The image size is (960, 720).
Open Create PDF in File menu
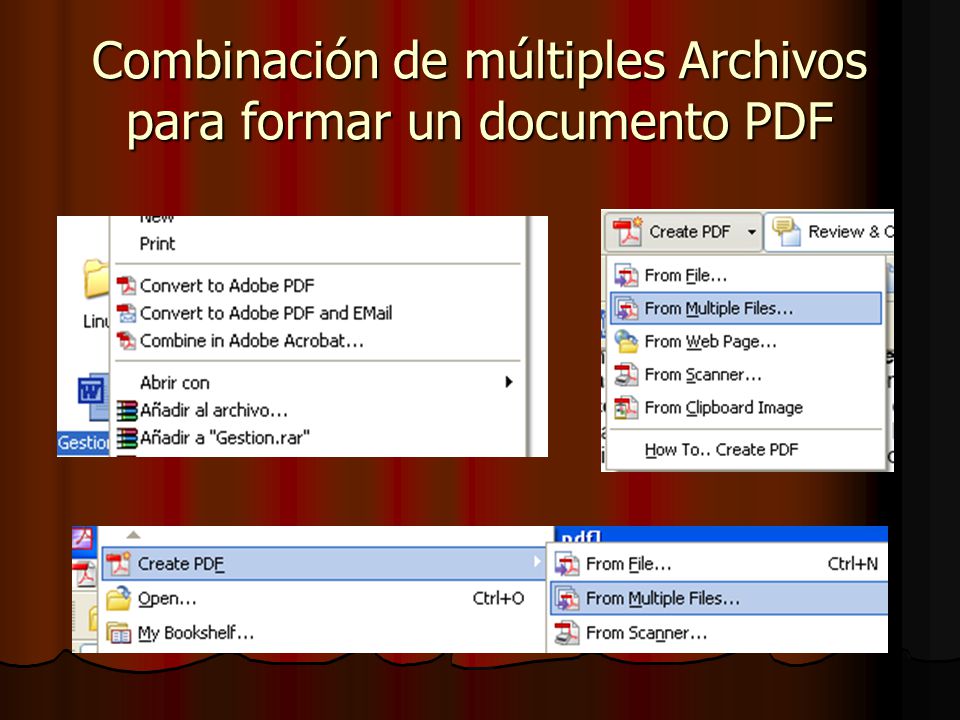323,563
